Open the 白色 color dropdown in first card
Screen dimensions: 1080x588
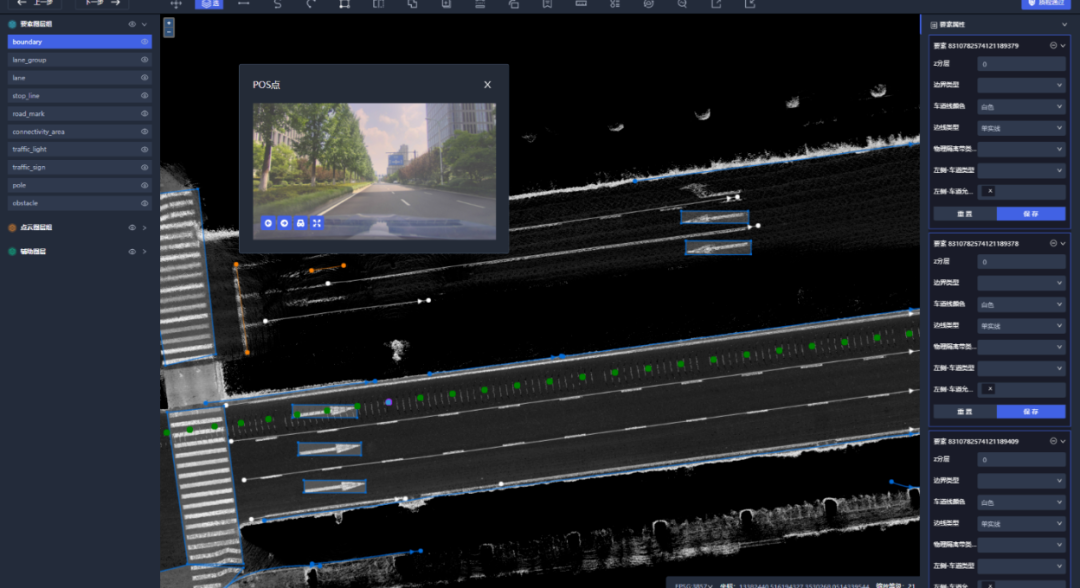[1021, 107]
